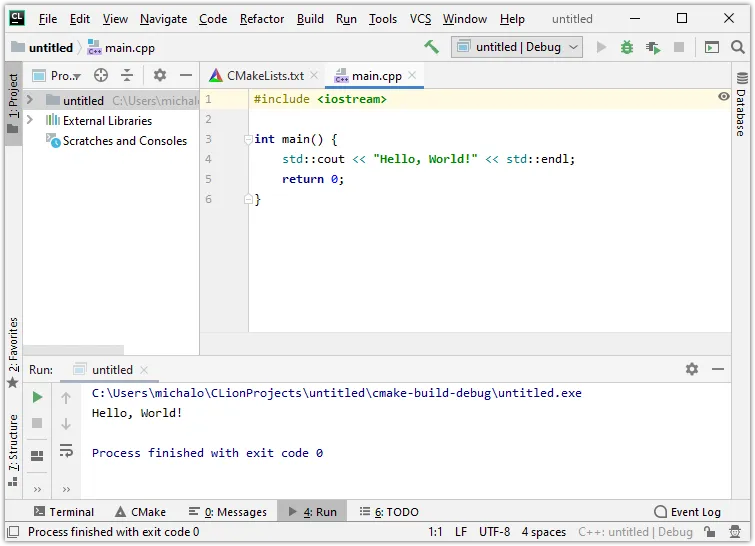Open the VCS menu
Image resolution: width=755 pixels, height=546 pixels.
(x=420, y=19)
